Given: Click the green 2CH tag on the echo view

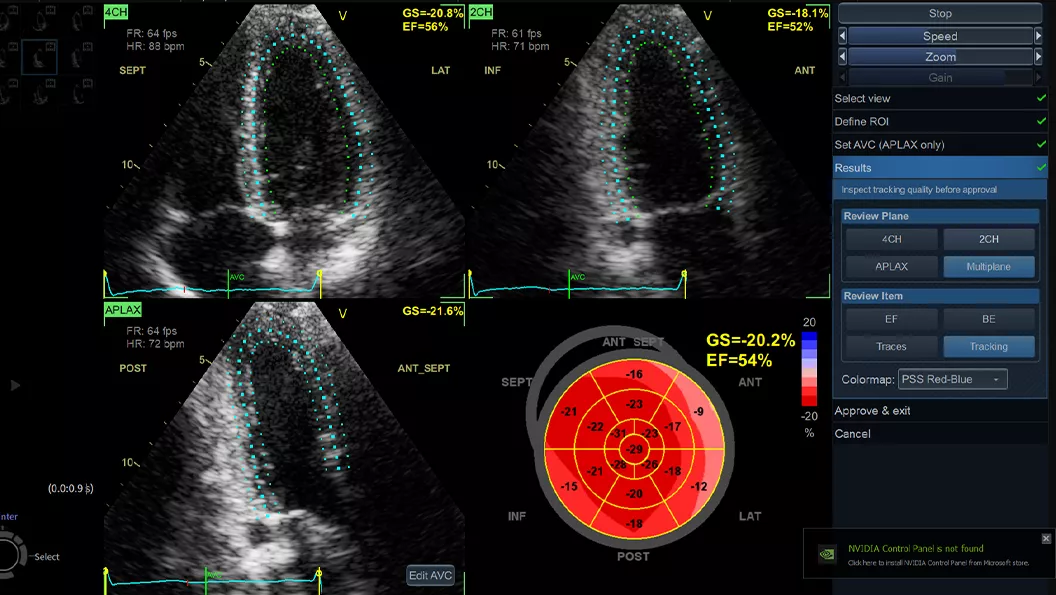Looking at the screenshot, I should pyautogui.click(x=481, y=12).
